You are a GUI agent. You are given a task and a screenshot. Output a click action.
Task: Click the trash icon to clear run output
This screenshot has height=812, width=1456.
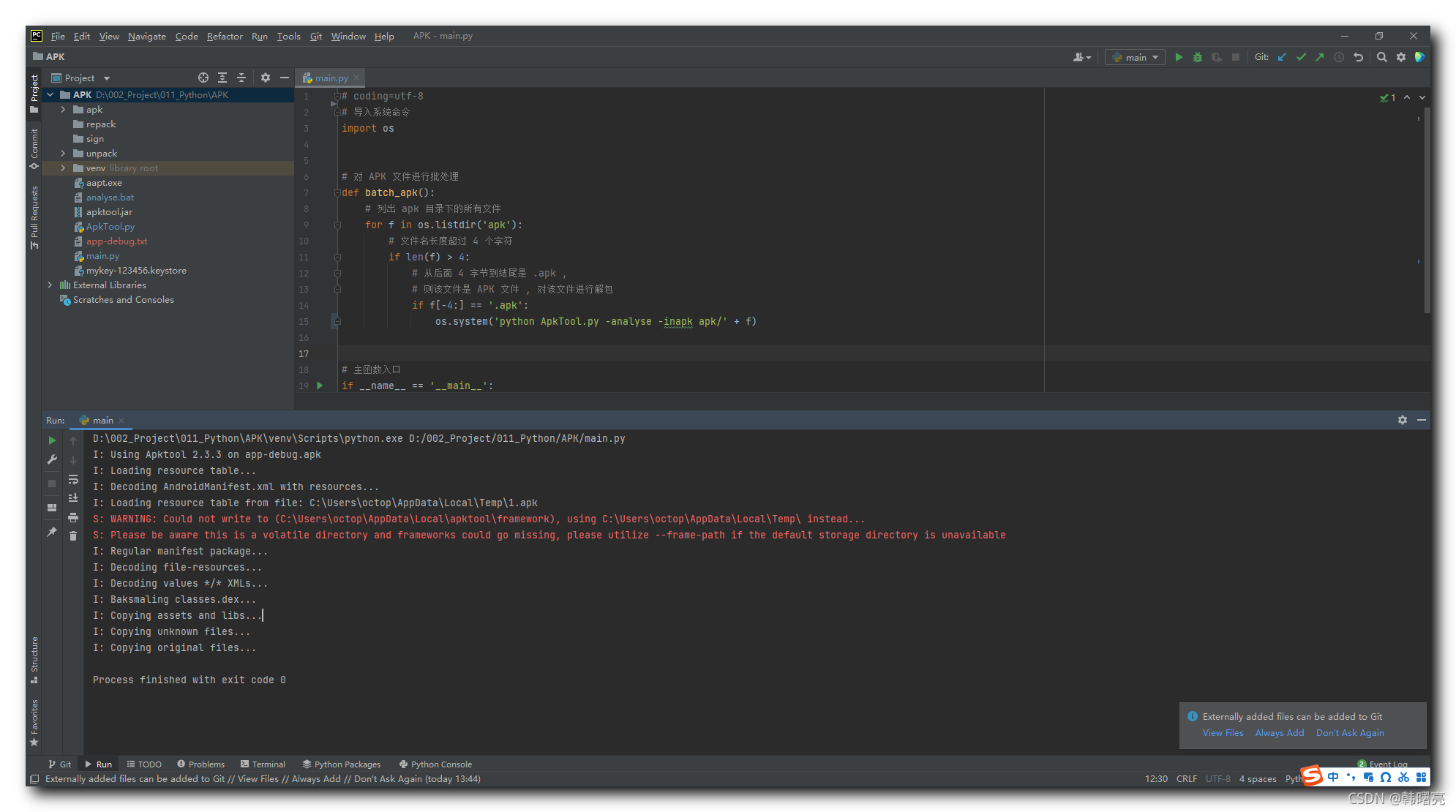(73, 536)
